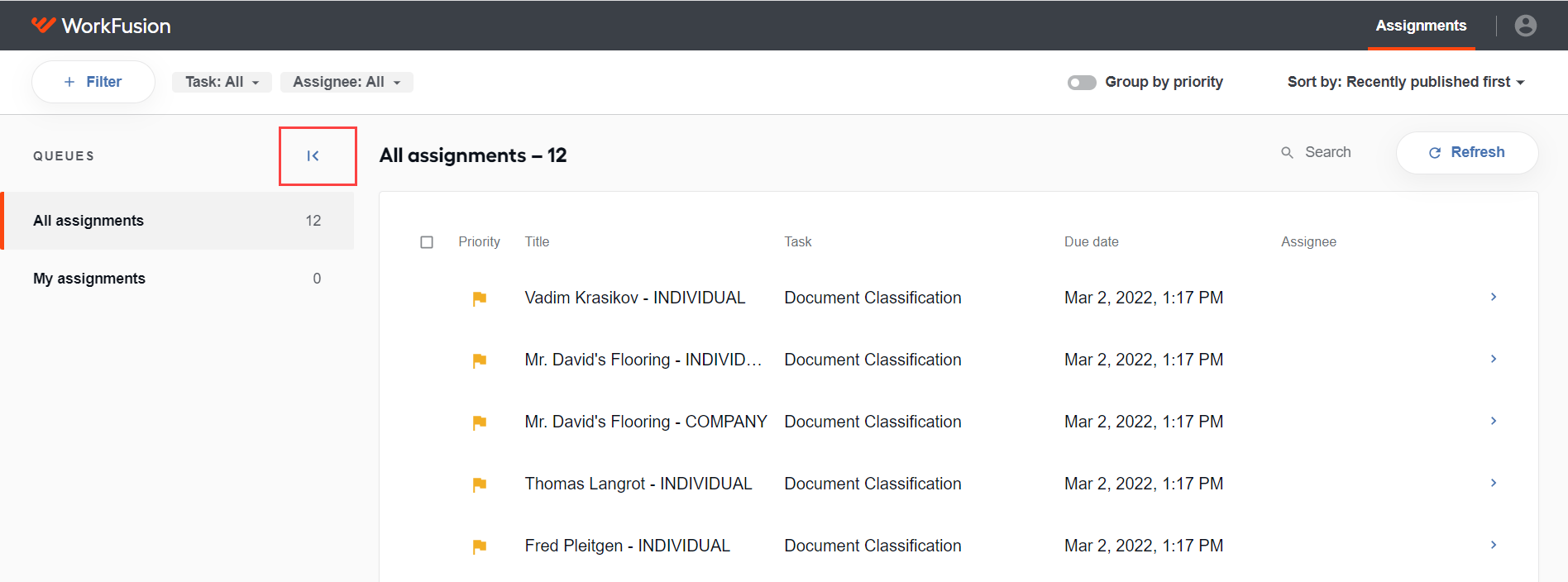Screen dimensions: 1568x582
Task: Select the All assignments queue
Action: point(177,221)
